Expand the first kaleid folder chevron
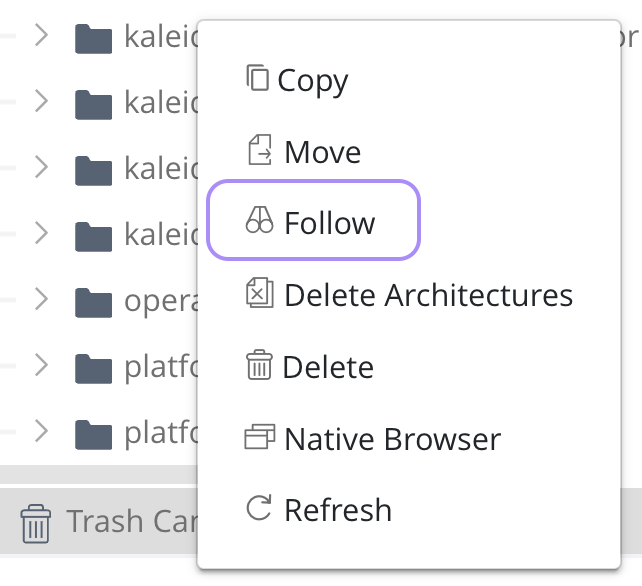The image size is (642, 586). [x=41, y=35]
